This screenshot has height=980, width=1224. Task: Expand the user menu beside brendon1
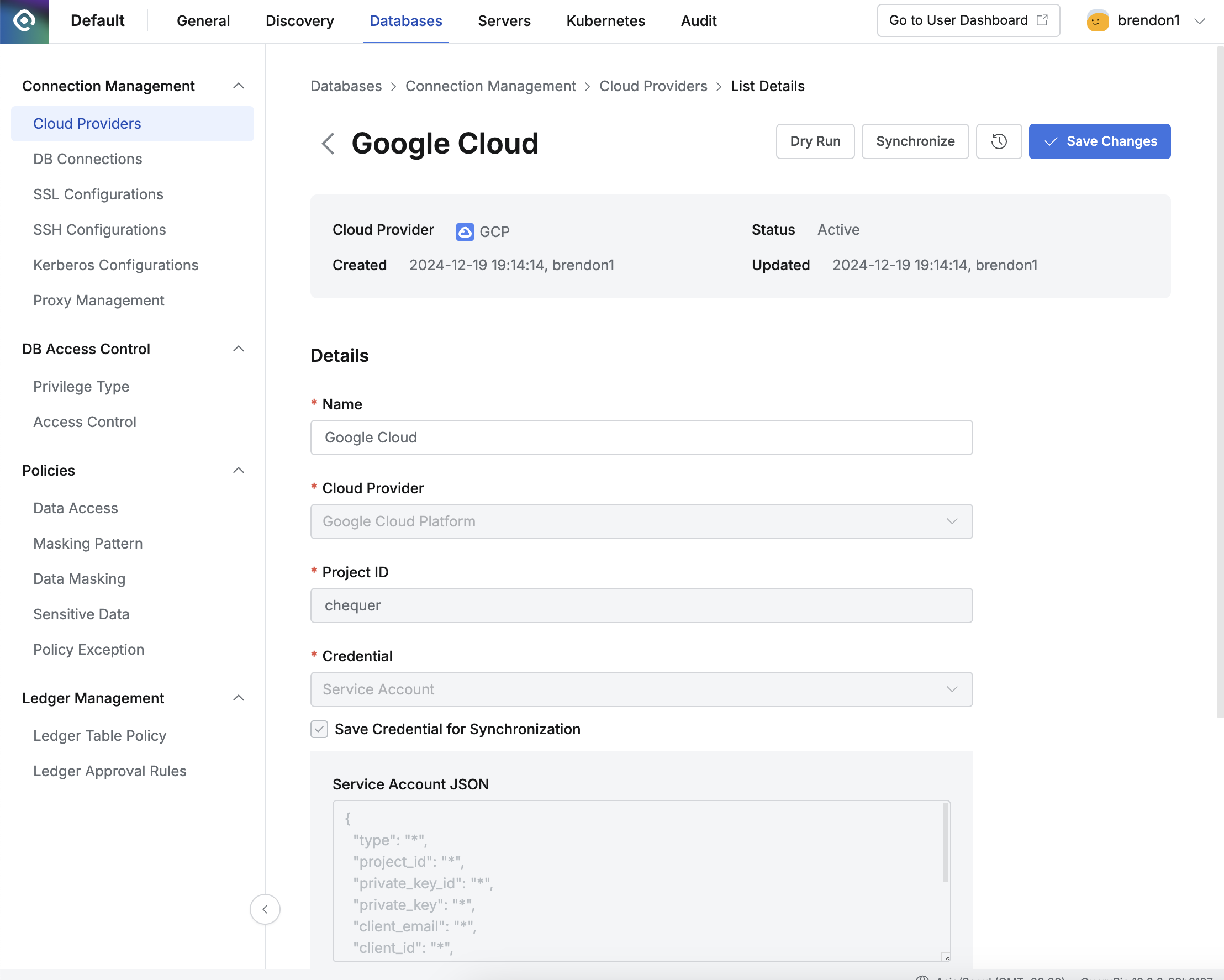coord(1200,20)
